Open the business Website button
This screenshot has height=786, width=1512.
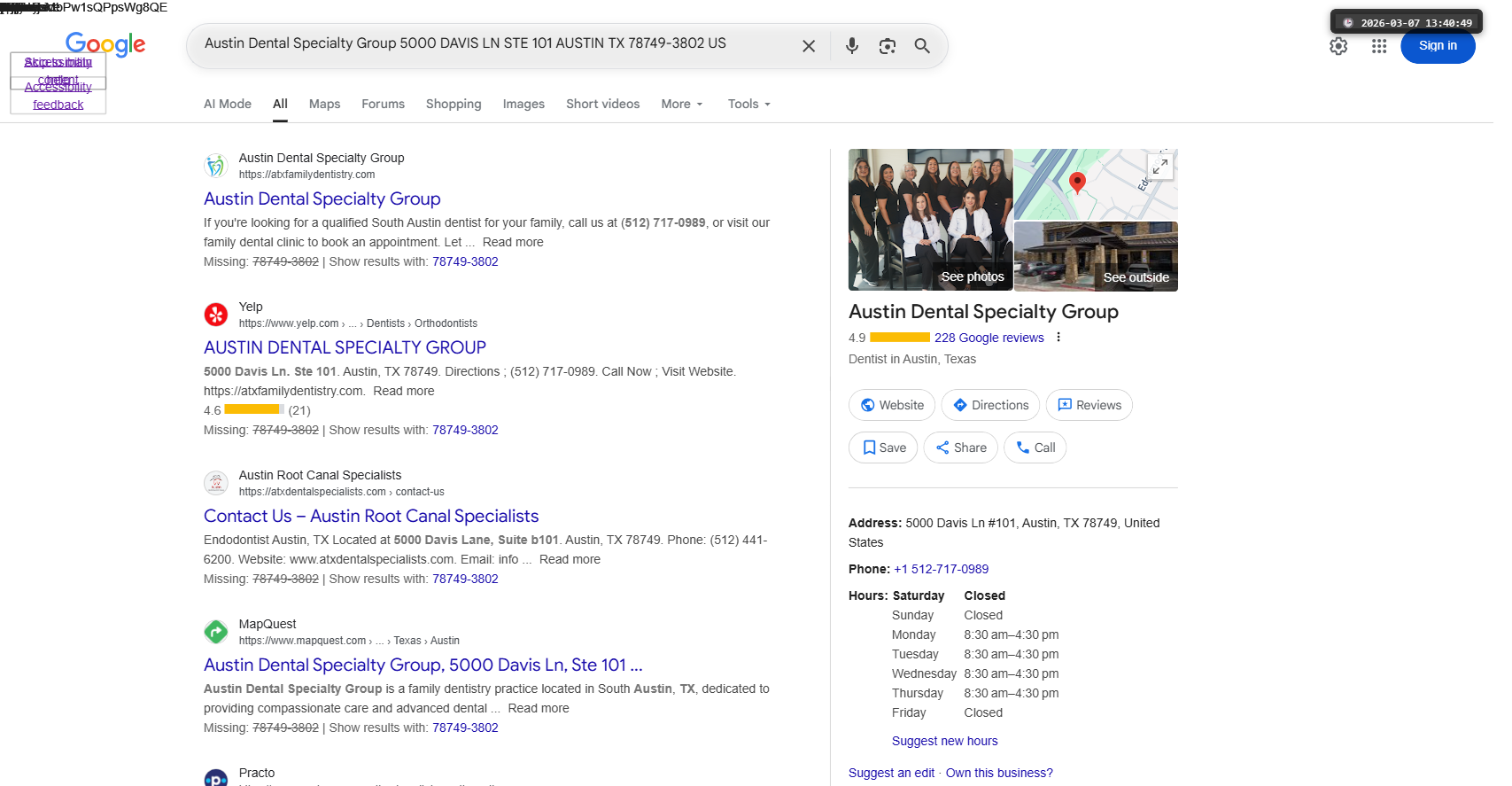(892, 405)
